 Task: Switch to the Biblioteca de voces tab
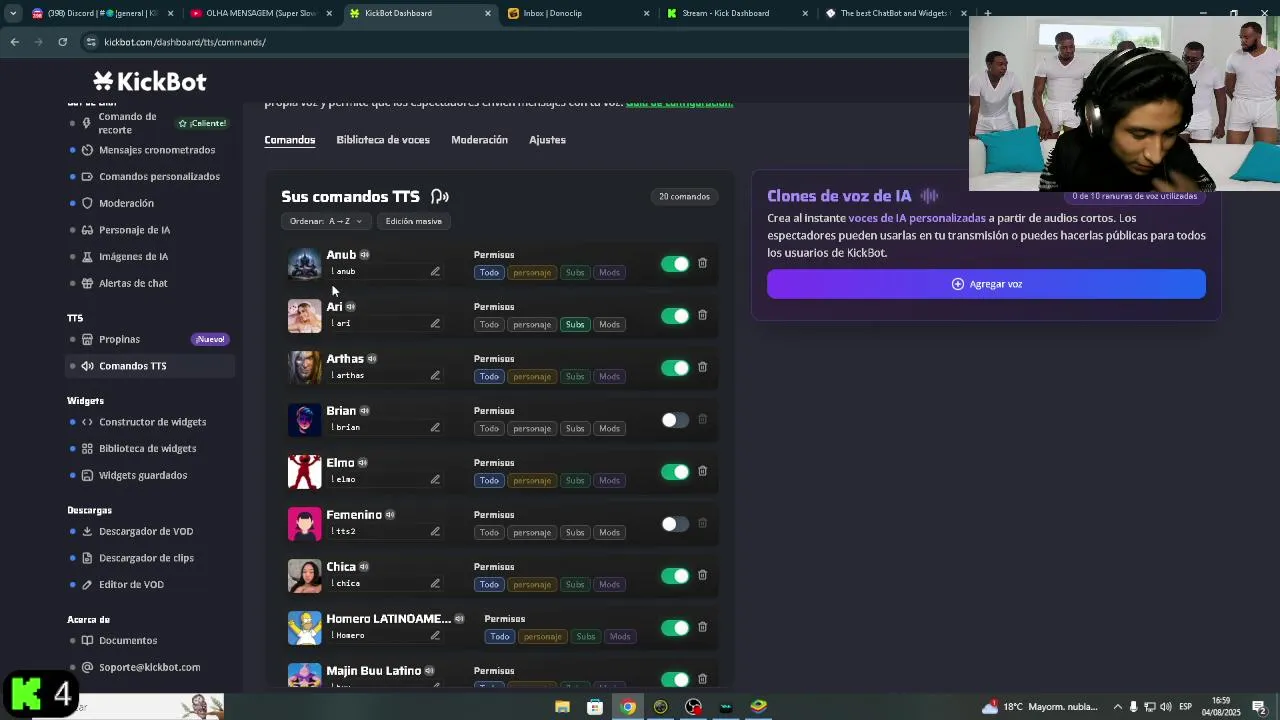click(x=383, y=140)
